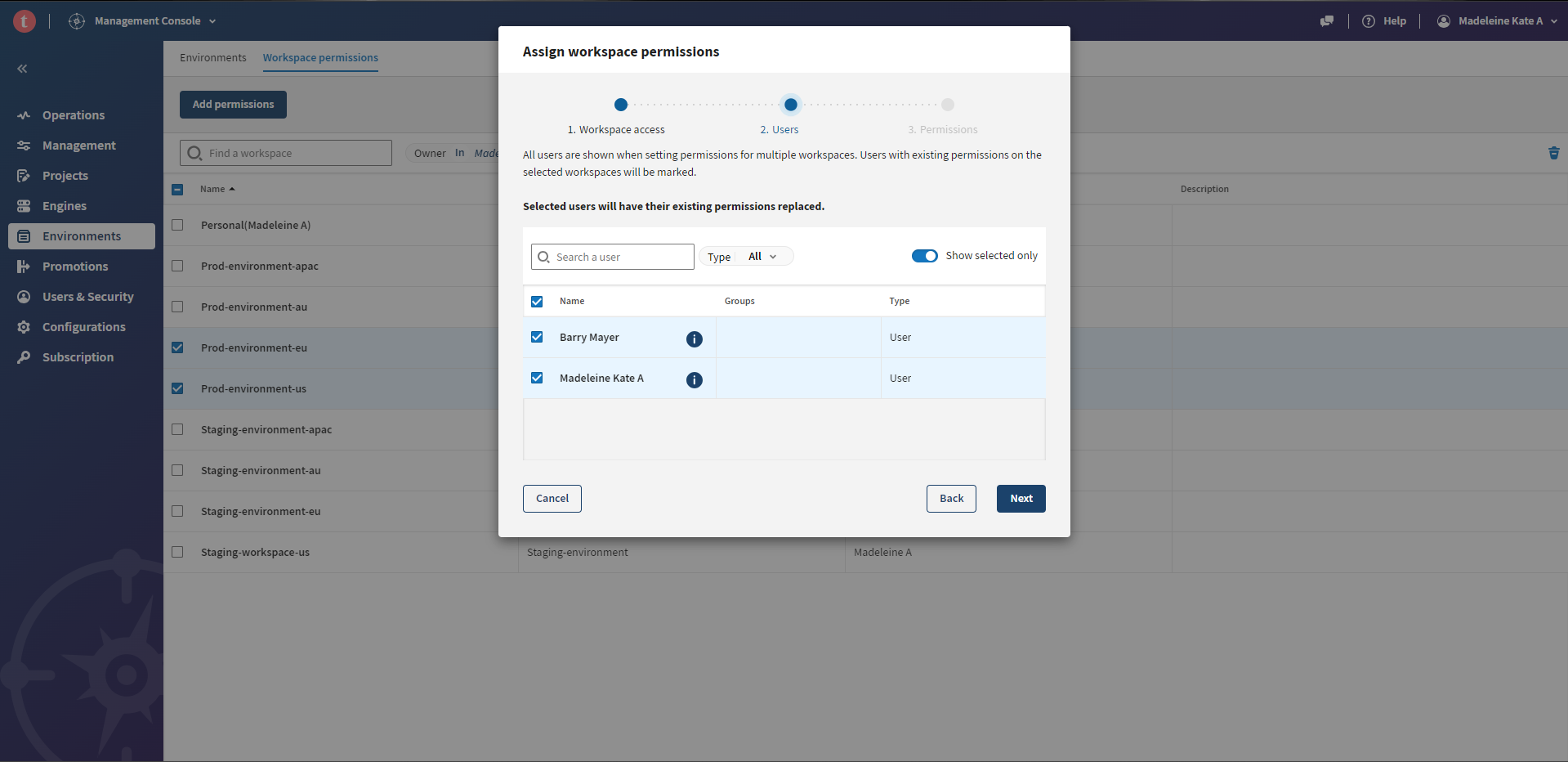Expand the Madeleine Kate A account menu
Screen dimensions: 1568x762
tap(1508, 21)
